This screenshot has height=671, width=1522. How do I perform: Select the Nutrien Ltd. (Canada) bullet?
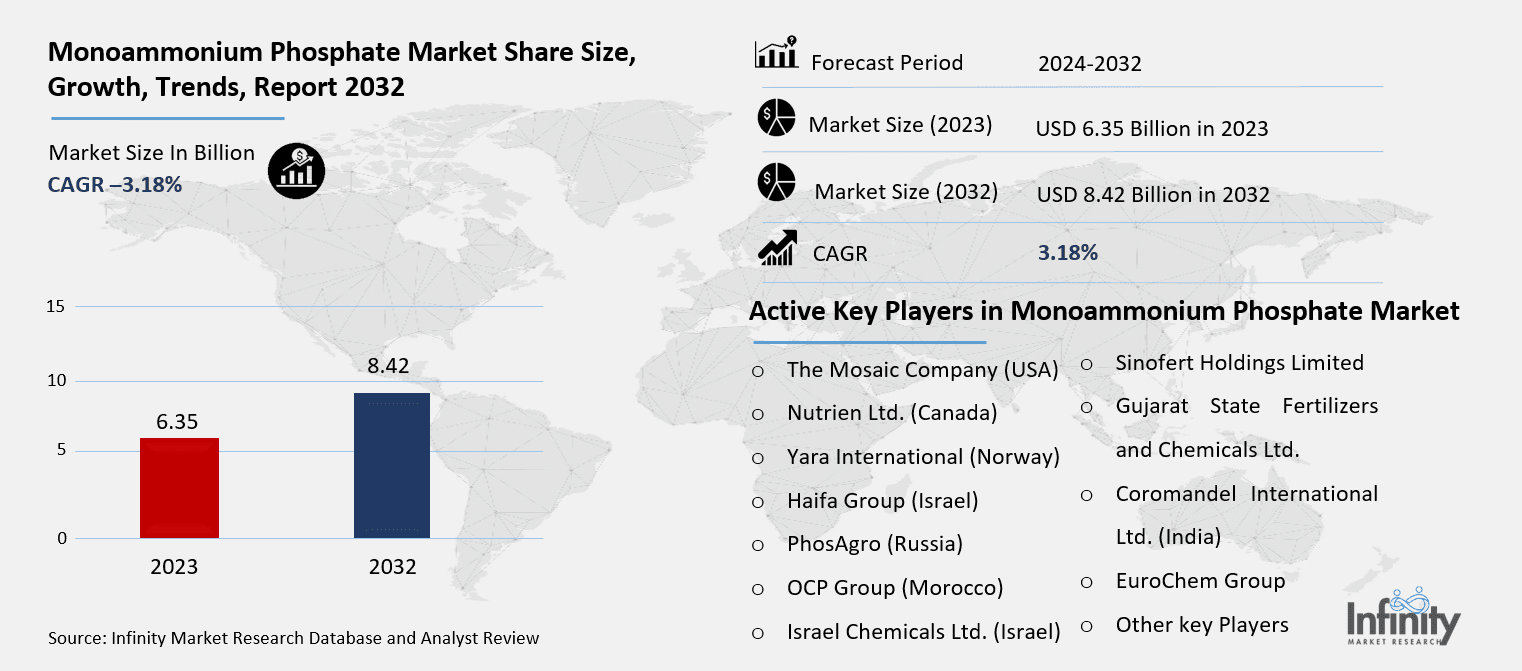pyautogui.click(x=758, y=414)
